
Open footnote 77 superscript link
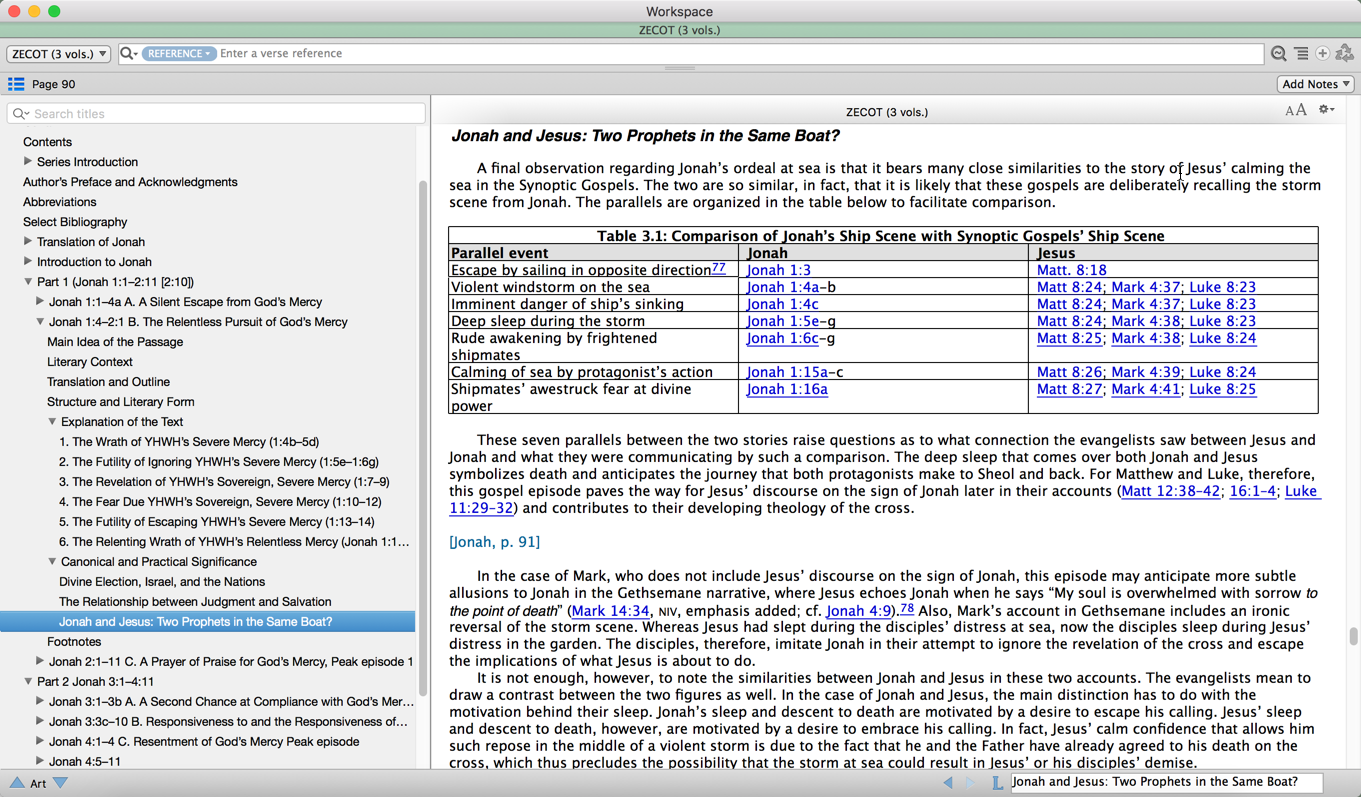coord(719,268)
